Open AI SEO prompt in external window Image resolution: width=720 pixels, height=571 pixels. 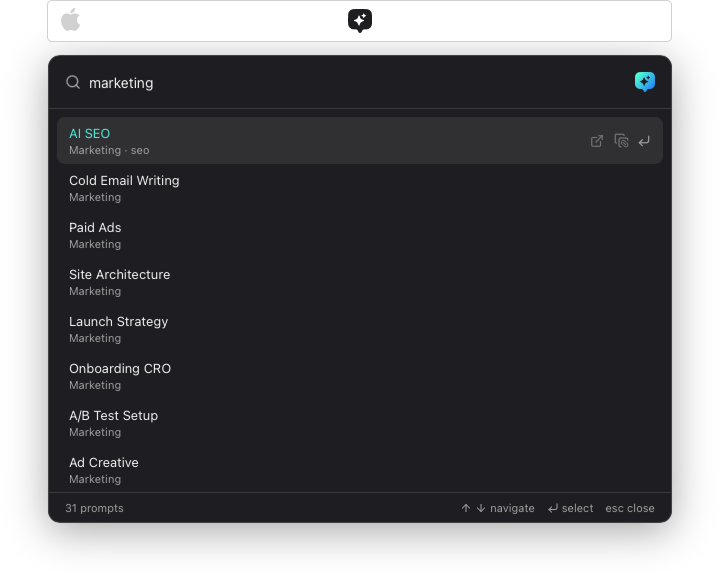[x=597, y=141]
